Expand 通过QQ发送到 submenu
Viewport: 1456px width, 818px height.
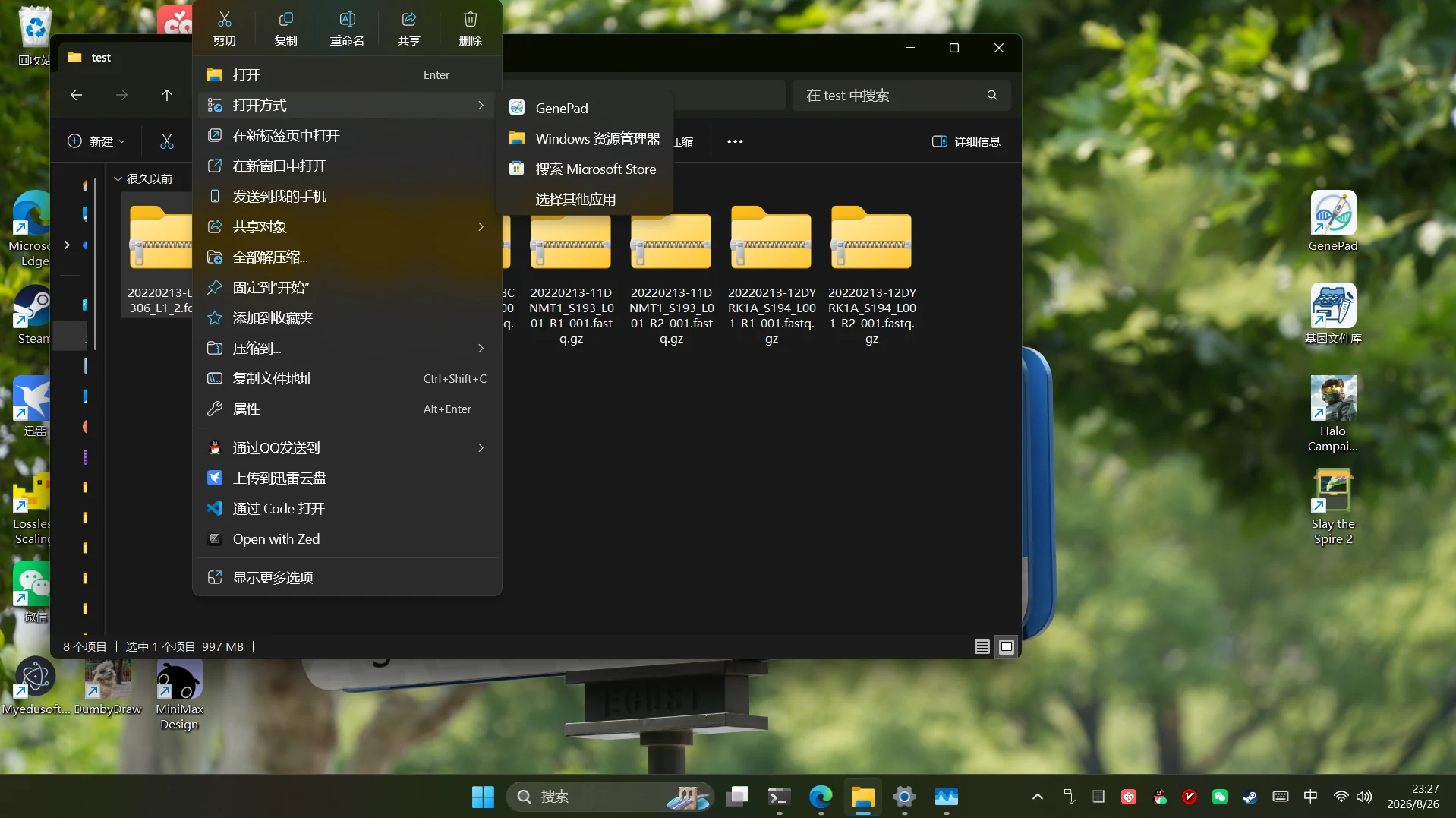click(x=347, y=447)
